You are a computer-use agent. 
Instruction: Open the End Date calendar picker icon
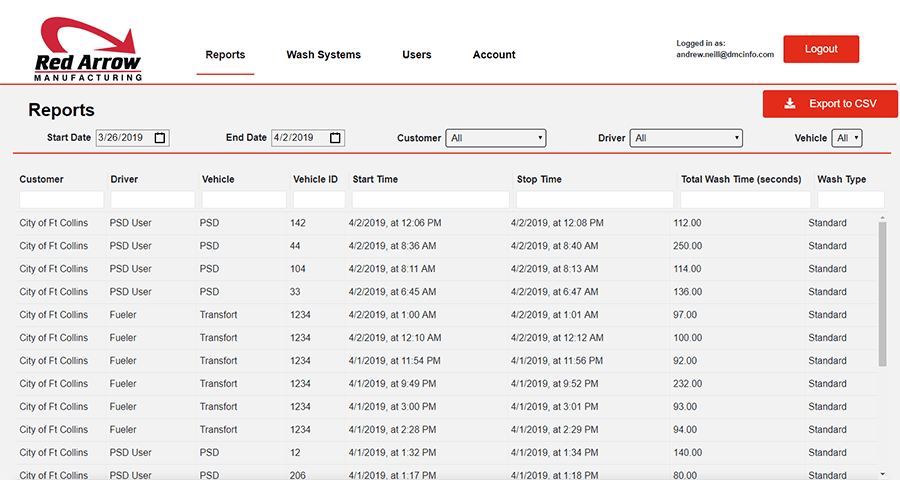tap(335, 138)
